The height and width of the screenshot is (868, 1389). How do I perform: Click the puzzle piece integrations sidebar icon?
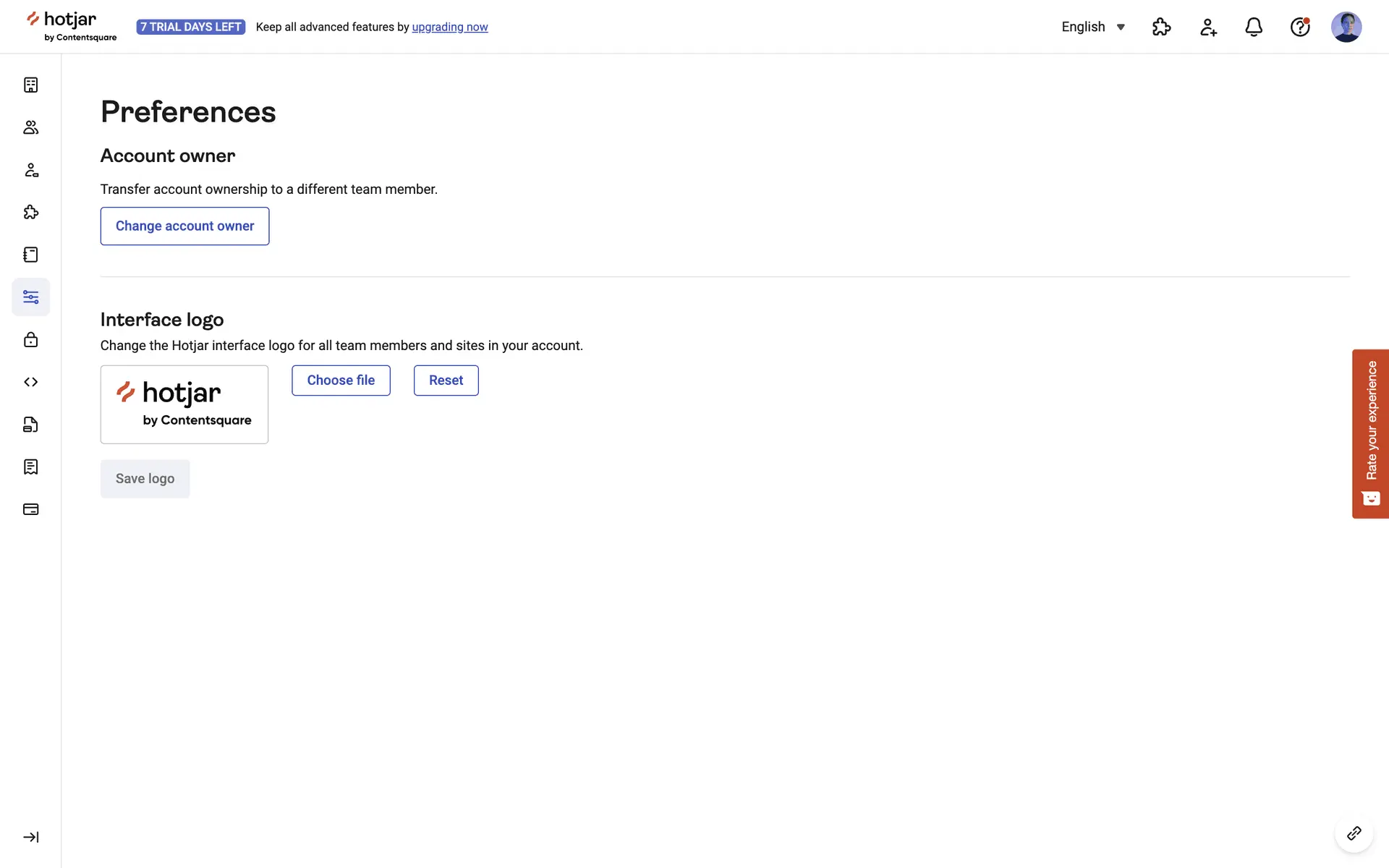(30, 212)
